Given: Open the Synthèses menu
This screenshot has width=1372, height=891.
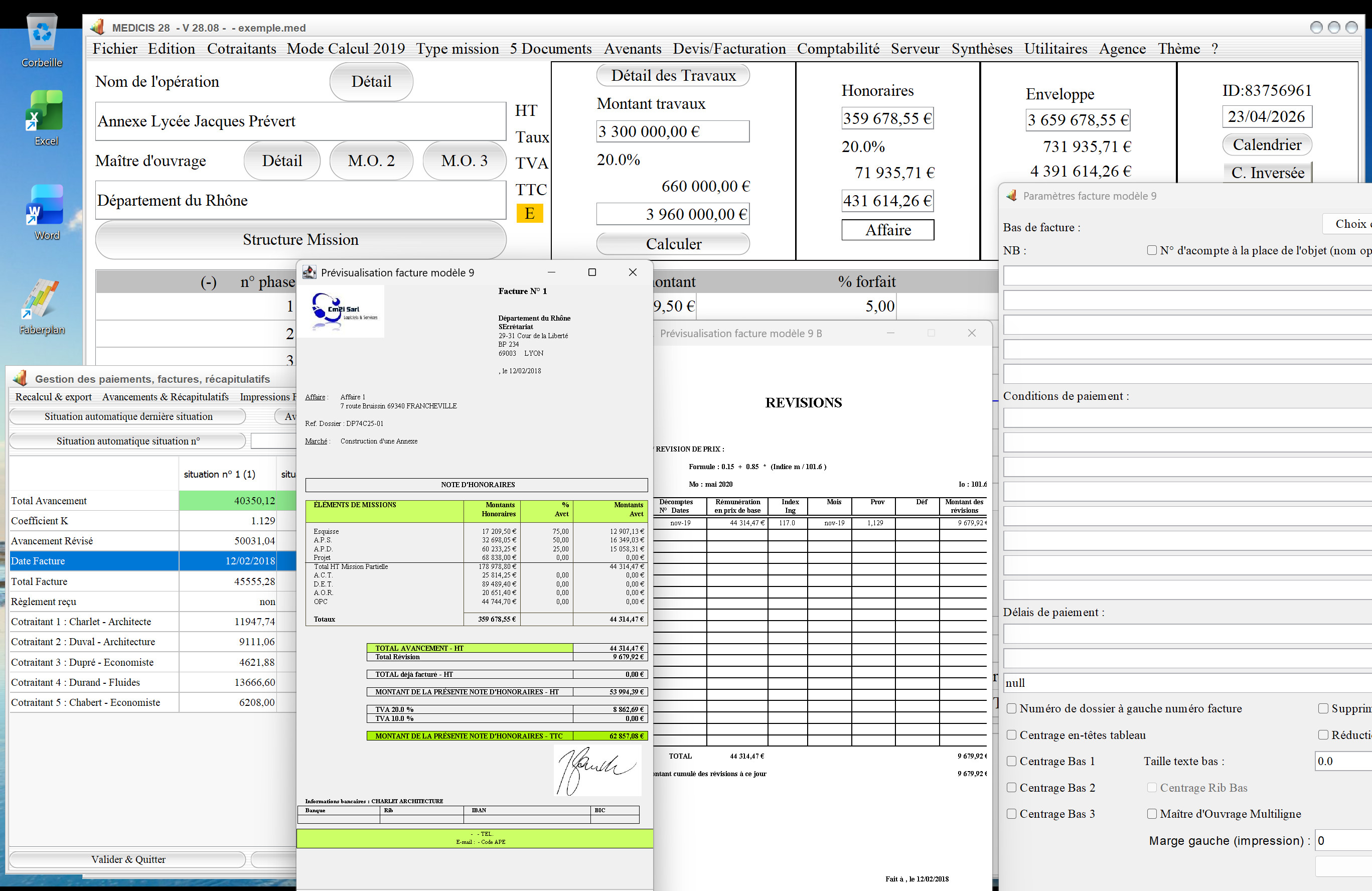Looking at the screenshot, I should (x=981, y=49).
